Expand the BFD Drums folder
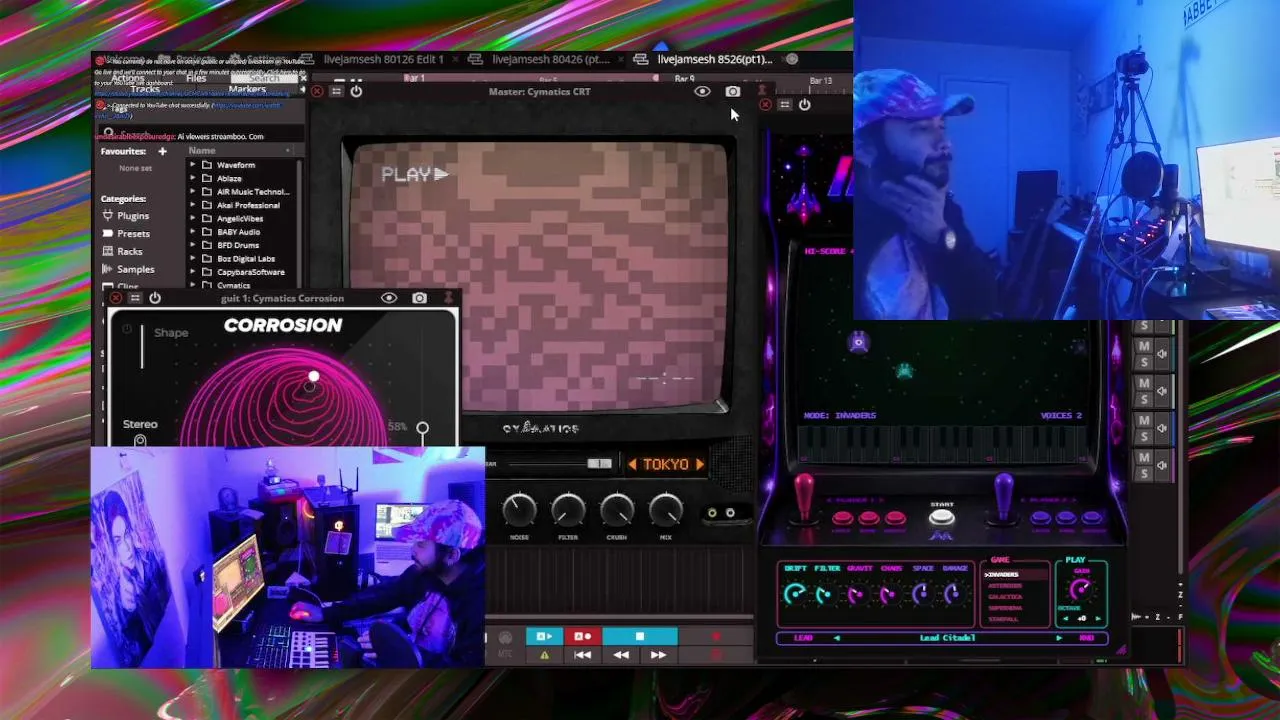 click(192, 245)
